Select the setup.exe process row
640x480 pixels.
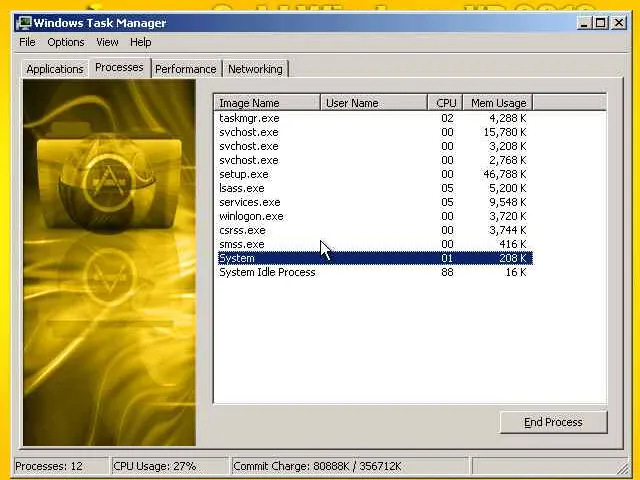(375, 174)
